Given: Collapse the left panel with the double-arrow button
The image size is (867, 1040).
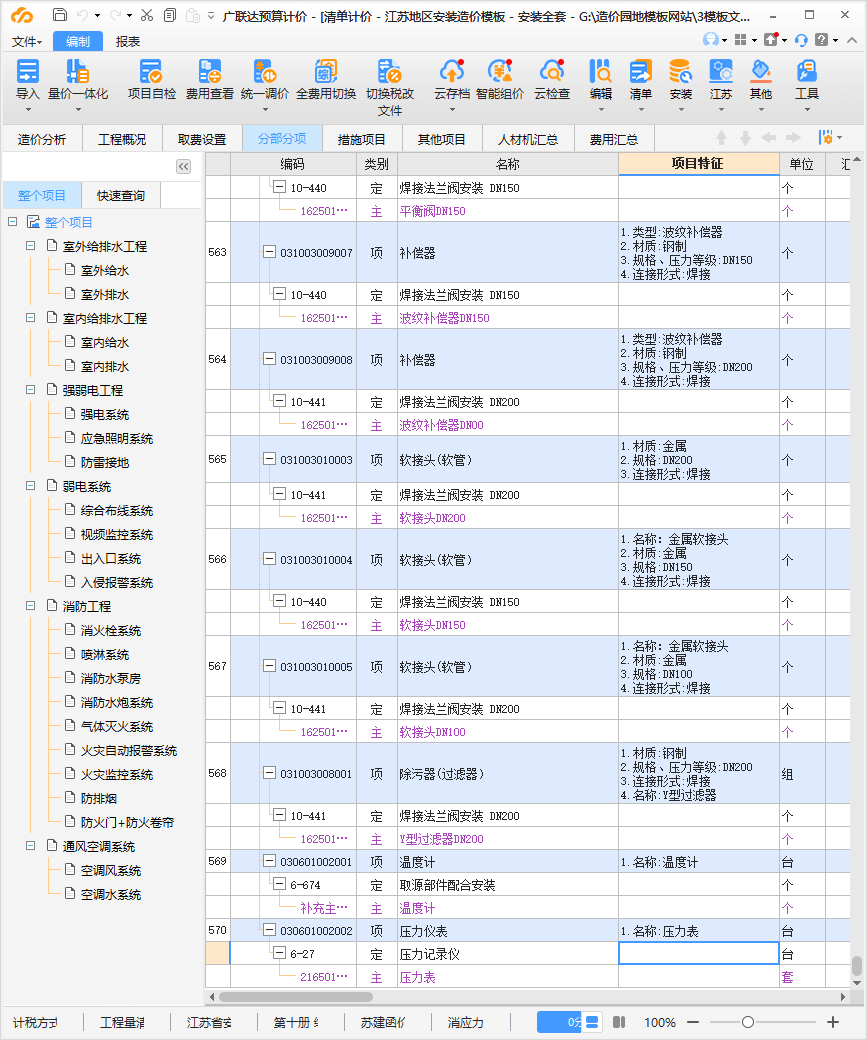Looking at the screenshot, I should 183,167.
